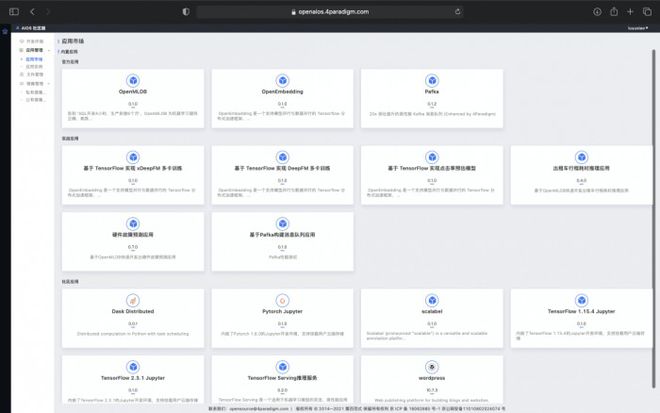Open the Pytorch Jupyter card icon
This screenshot has height=413, width=660.
[x=282, y=300]
